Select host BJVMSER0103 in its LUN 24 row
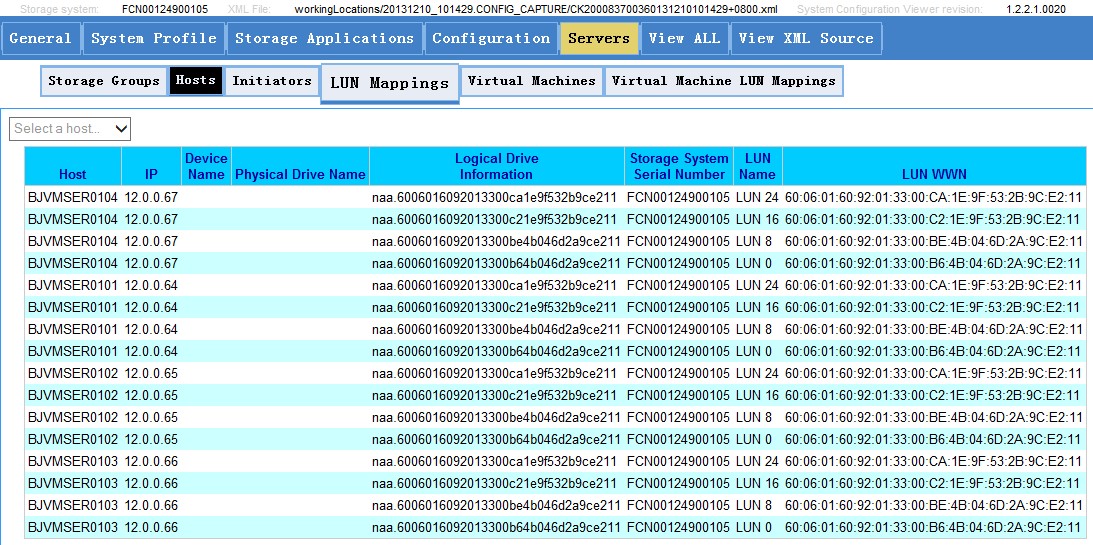This screenshot has height=545, width=1093. point(73,461)
